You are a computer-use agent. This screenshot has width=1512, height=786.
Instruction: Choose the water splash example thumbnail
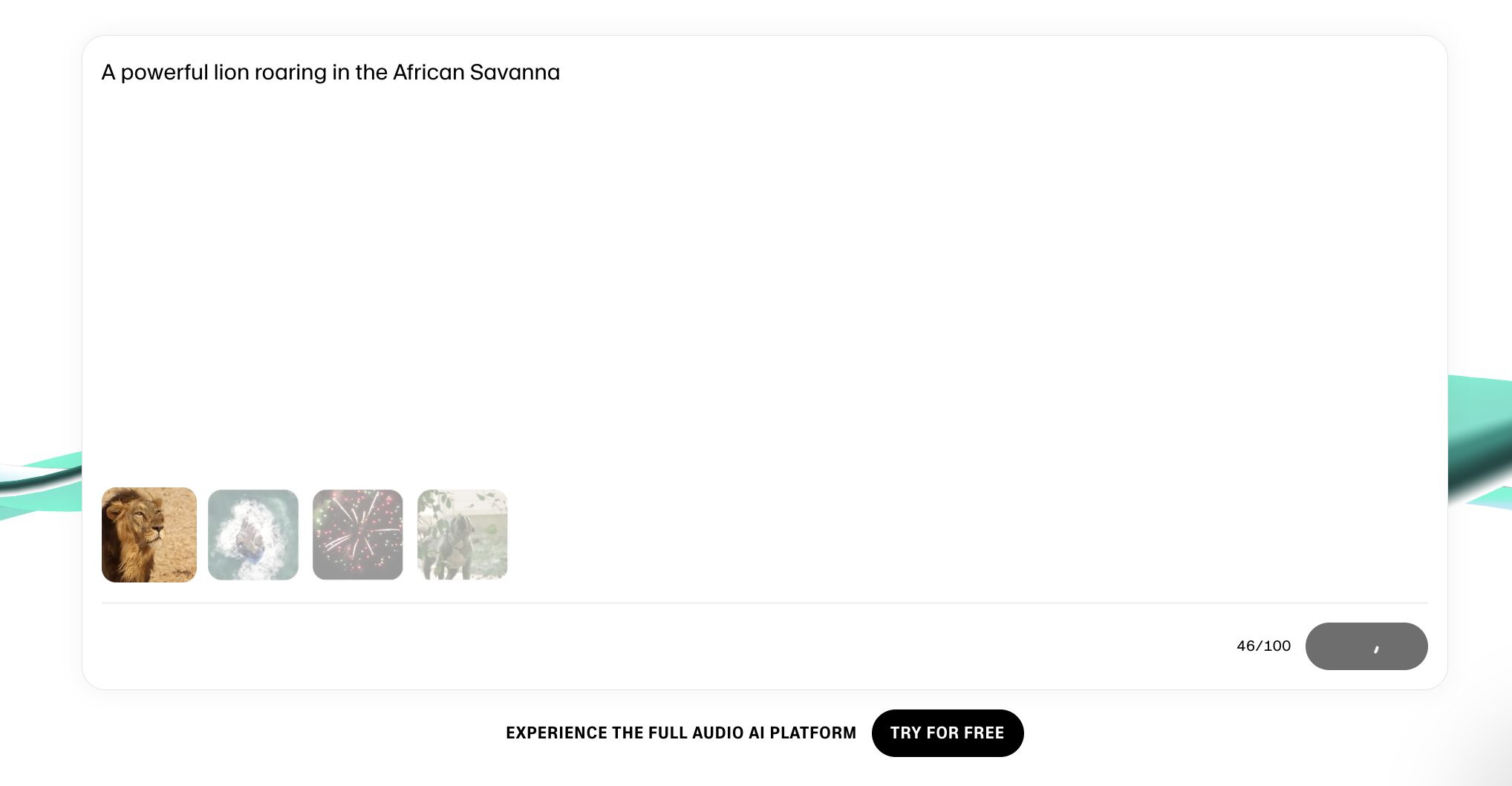253,535
